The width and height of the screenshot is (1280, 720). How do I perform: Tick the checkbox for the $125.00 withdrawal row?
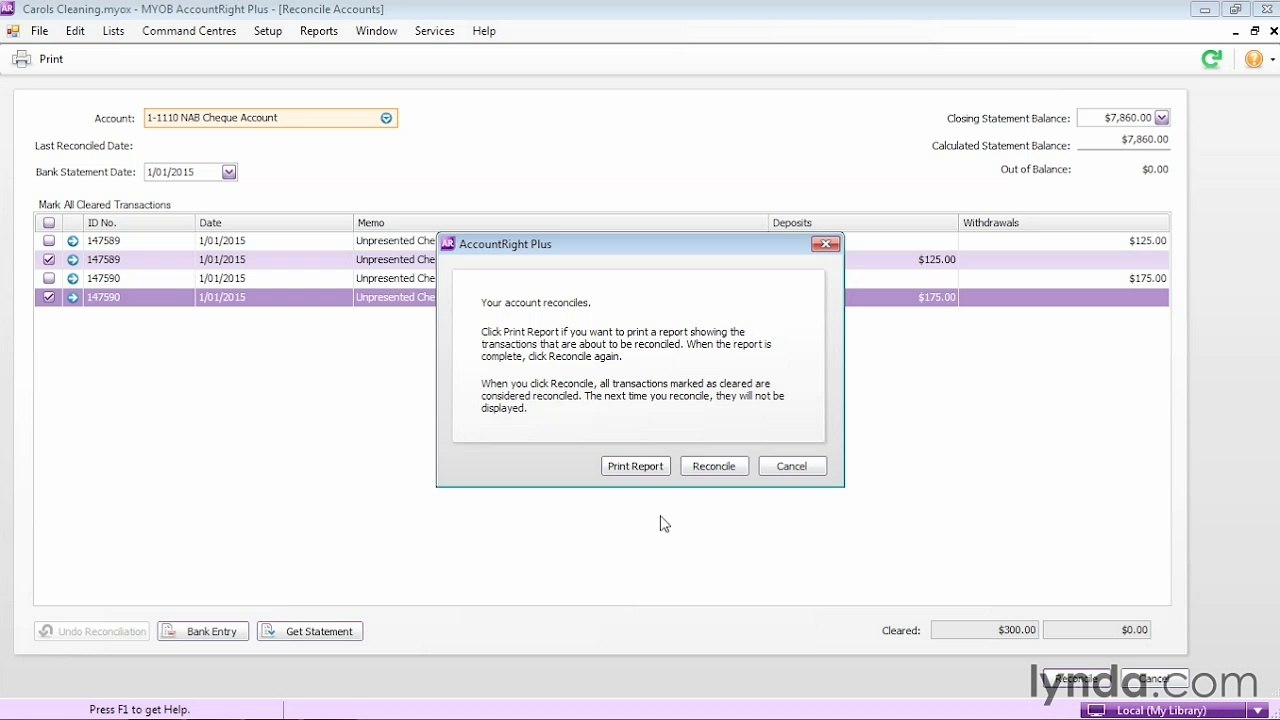(x=49, y=241)
